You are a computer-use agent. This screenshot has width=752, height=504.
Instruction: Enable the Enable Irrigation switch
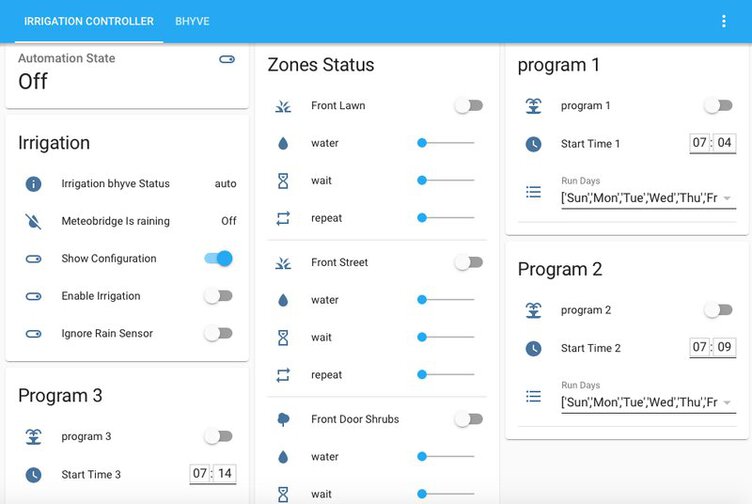click(x=218, y=296)
